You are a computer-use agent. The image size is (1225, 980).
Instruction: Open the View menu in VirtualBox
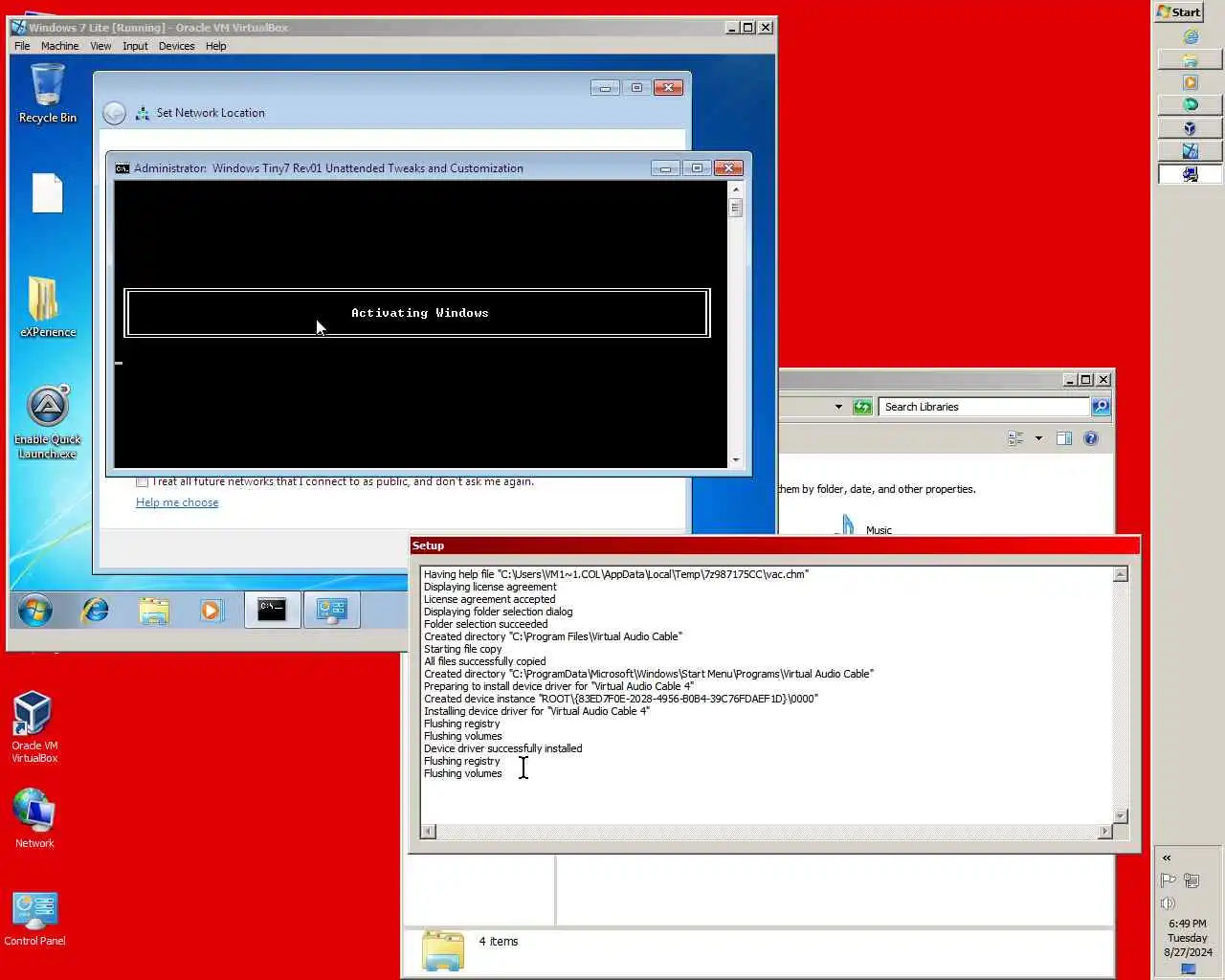100,46
